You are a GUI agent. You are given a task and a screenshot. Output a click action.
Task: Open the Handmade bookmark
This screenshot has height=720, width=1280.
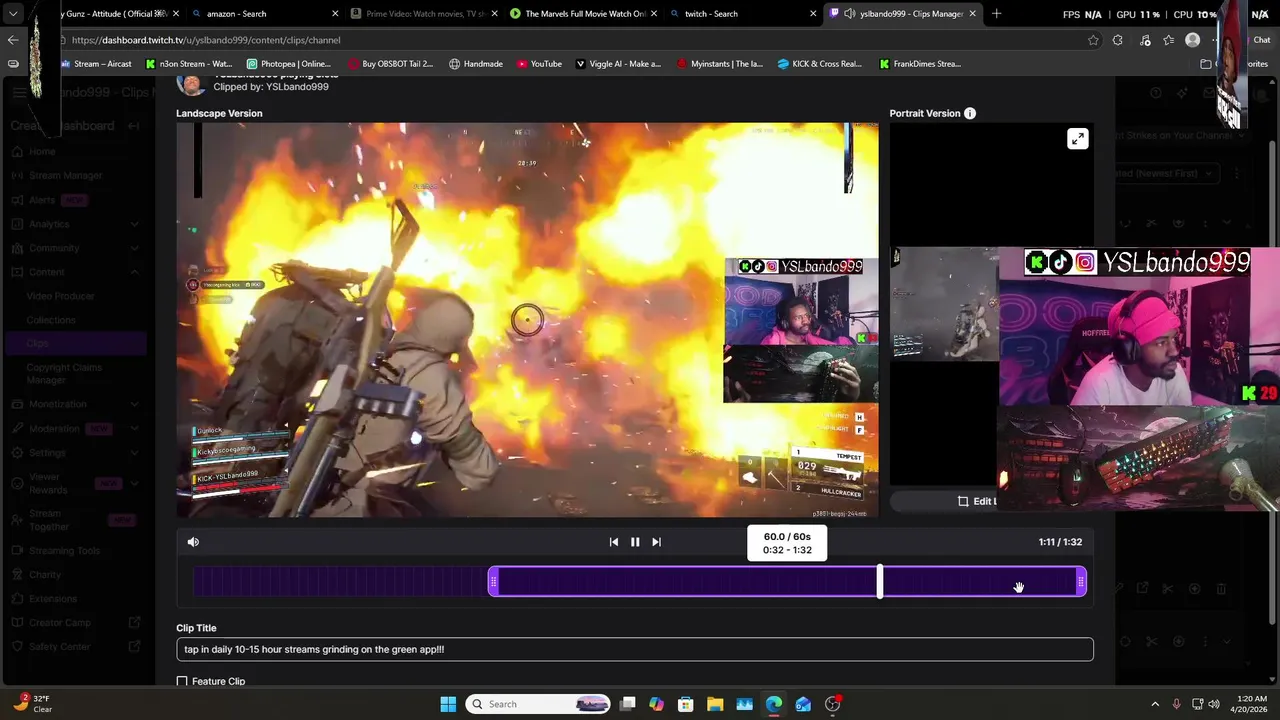(x=476, y=64)
